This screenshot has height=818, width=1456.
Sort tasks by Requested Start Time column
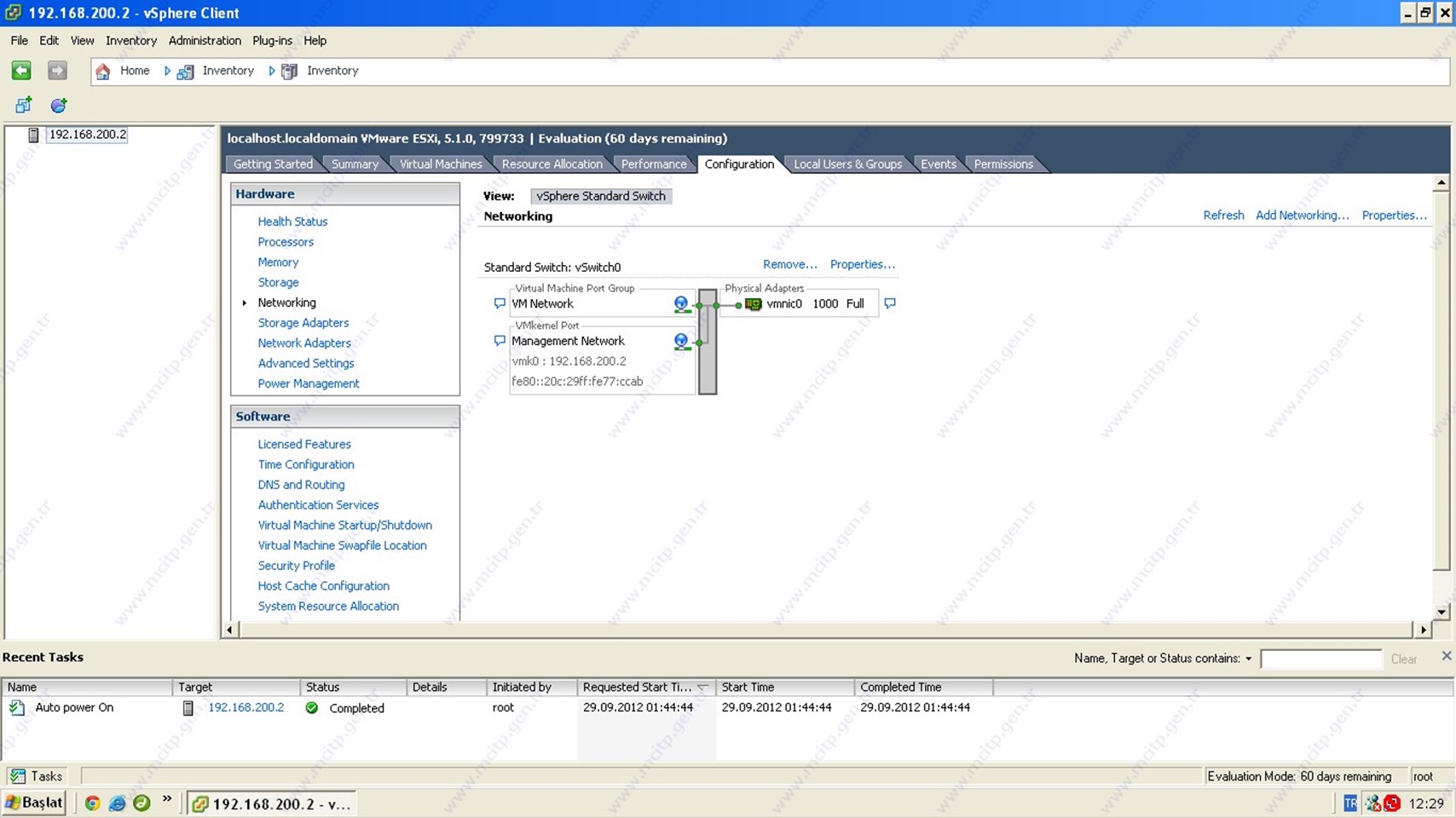coord(646,687)
